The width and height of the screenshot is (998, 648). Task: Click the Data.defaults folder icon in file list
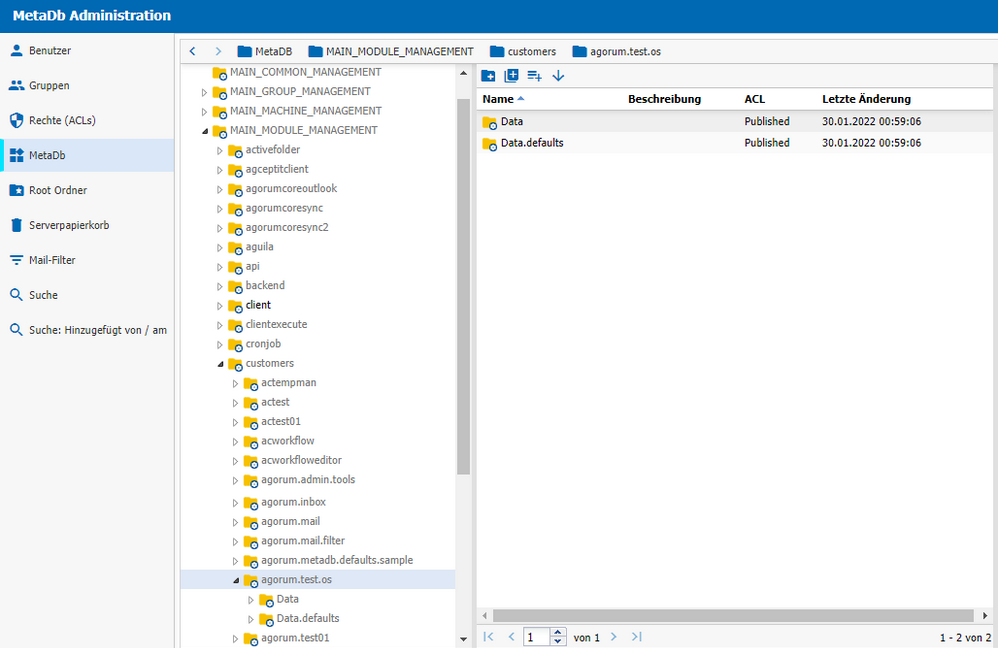[x=489, y=144]
